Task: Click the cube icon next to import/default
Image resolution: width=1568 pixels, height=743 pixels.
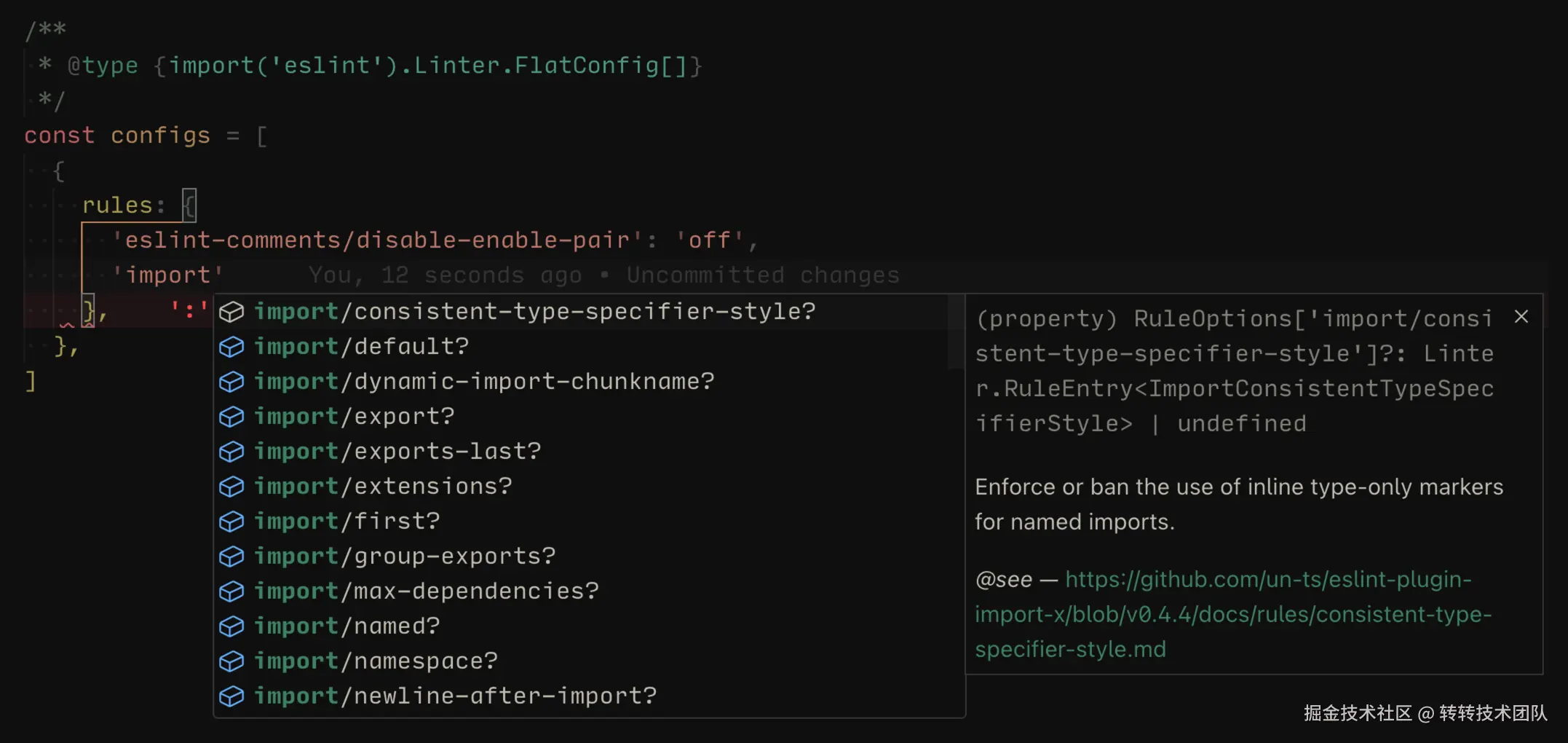Action: tap(231, 346)
